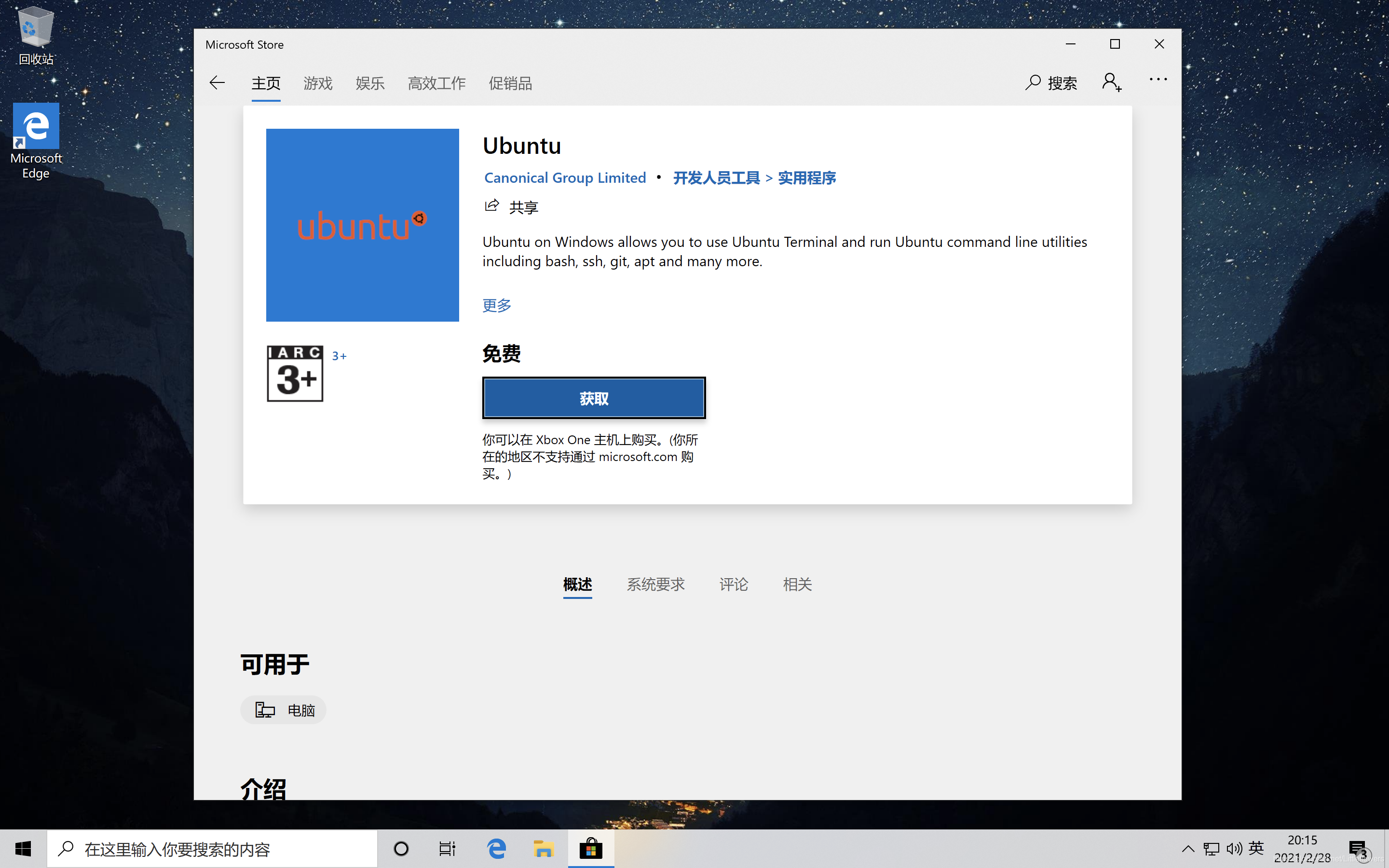Click the volume speaker tray icon
The image size is (1389, 868).
[x=1234, y=849]
